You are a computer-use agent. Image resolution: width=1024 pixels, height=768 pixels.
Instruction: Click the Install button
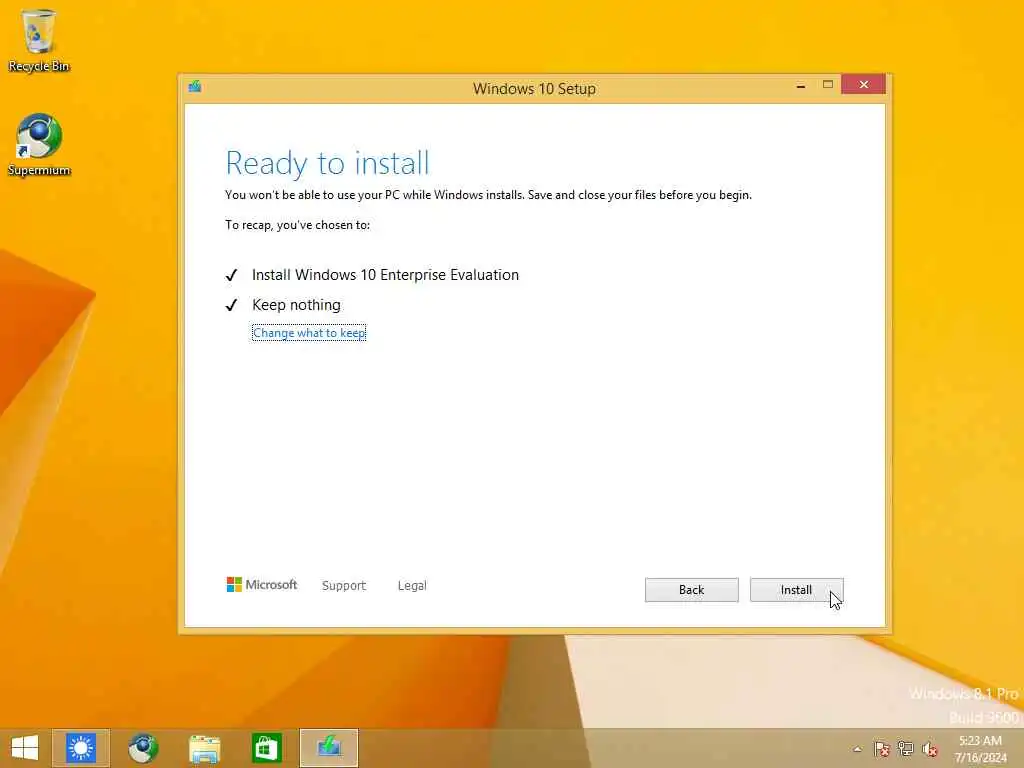(x=796, y=590)
